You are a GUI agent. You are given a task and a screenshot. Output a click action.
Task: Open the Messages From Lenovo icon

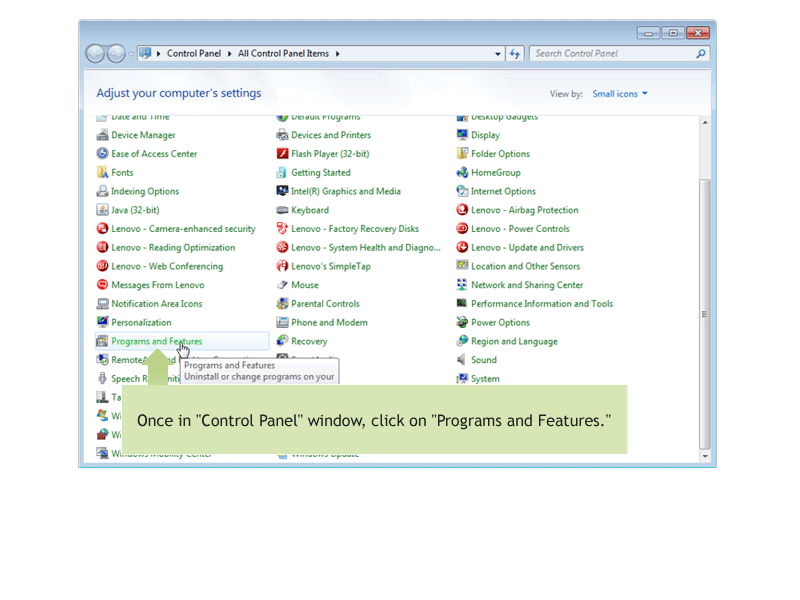[x=103, y=285]
